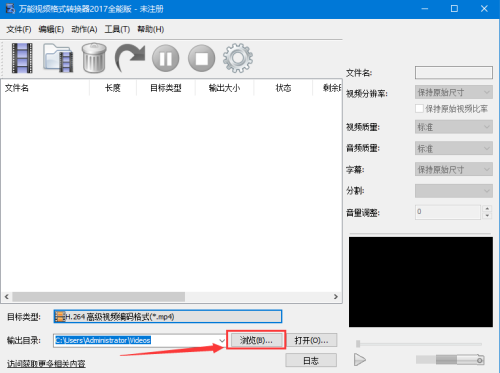Click the add folder of videos icon
Screen dimensions: 500x373
(58, 58)
